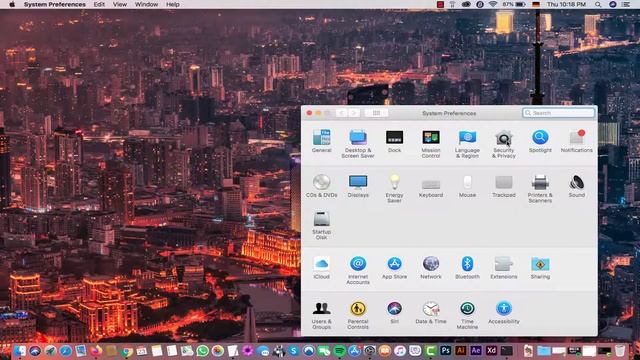Image resolution: width=640 pixels, height=360 pixels.
Task: Launch Google Chrome from the Dock
Action: pyautogui.click(x=127, y=351)
